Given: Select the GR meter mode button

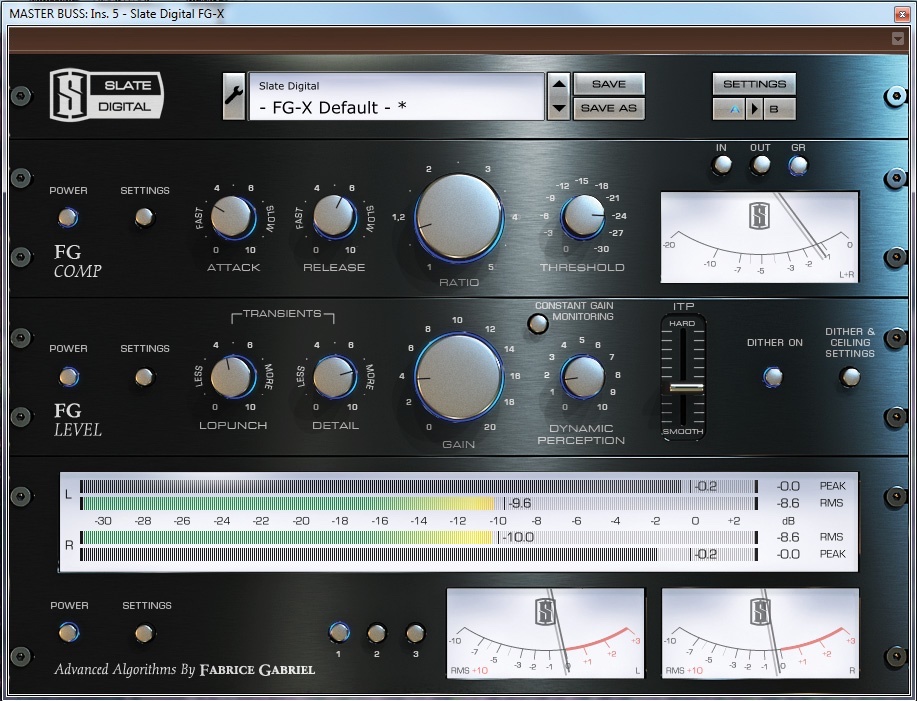Looking at the screenshot, I should 798,166.
